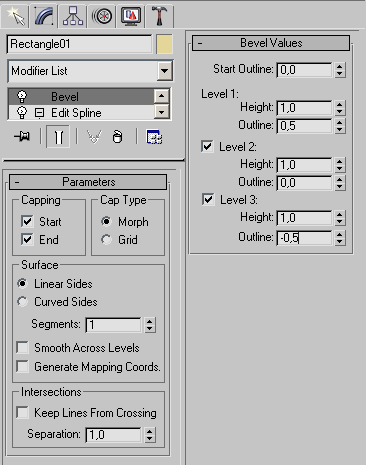
Task: Click the Pin Stack icon
Action: click(x=22, y=137)
